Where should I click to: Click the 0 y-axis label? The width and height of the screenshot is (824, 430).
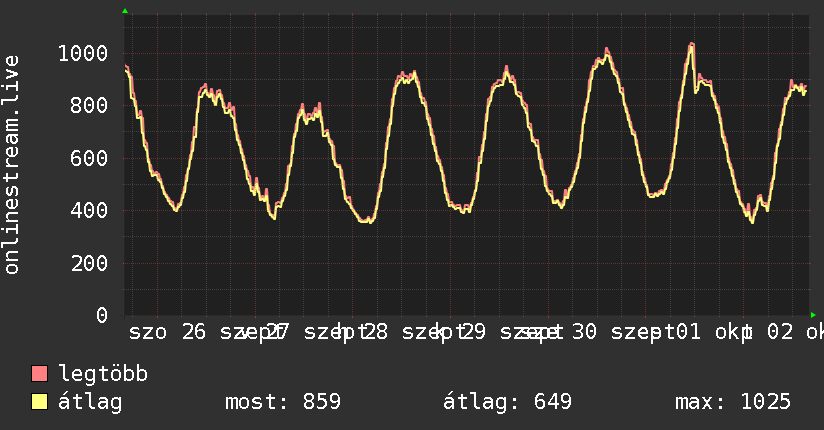[101, 315]
